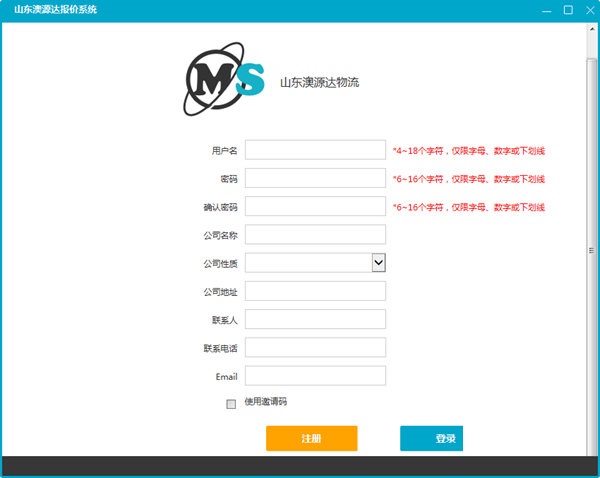Viewport: 600px width, 478px height.
Task: Focus the 联系人 input field
Action: 315,319
